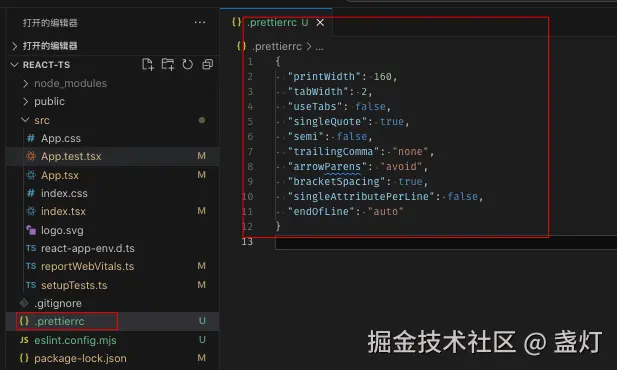Click the "printWidth" key on line 2
The height and width of the screenshot is (370, 617).
coord(324,76)
